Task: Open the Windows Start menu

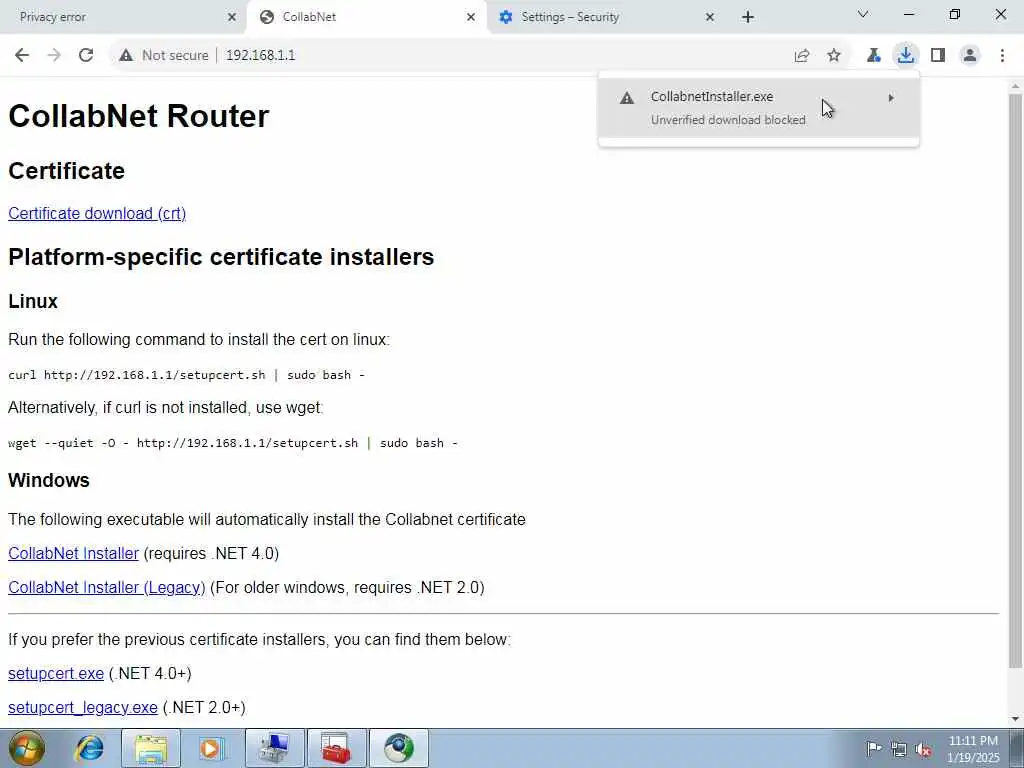Action: coord(27,748)
